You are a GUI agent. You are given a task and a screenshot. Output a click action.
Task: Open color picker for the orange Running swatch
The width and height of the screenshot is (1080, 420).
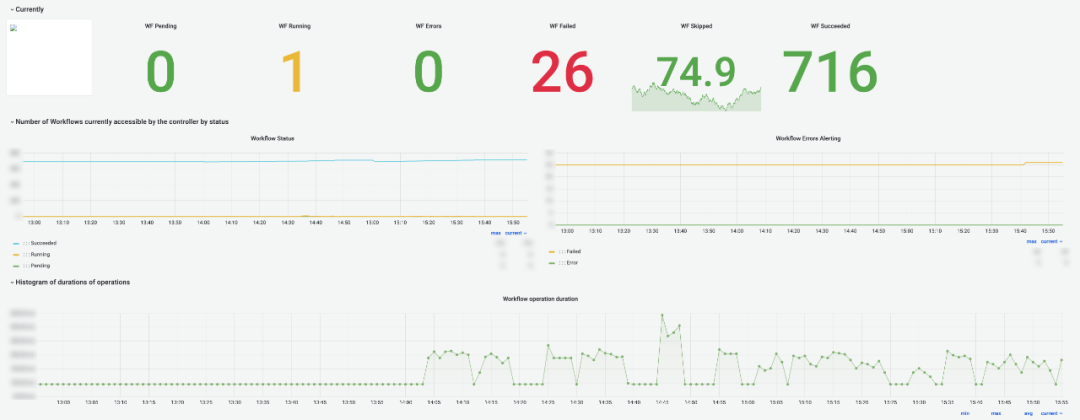click(x=16, y=254)
